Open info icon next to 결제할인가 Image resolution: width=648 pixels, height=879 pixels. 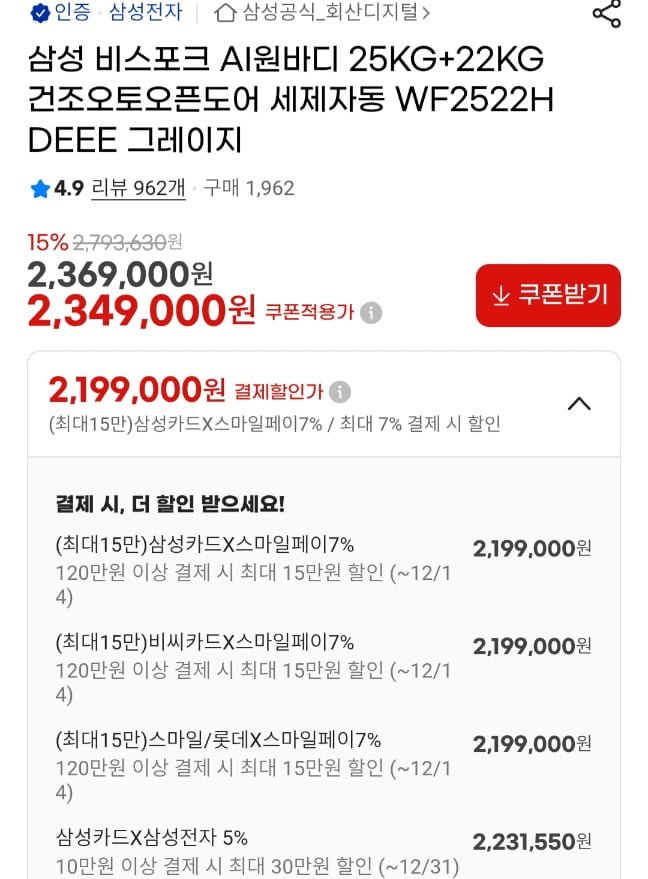click(x=340, y=392)
